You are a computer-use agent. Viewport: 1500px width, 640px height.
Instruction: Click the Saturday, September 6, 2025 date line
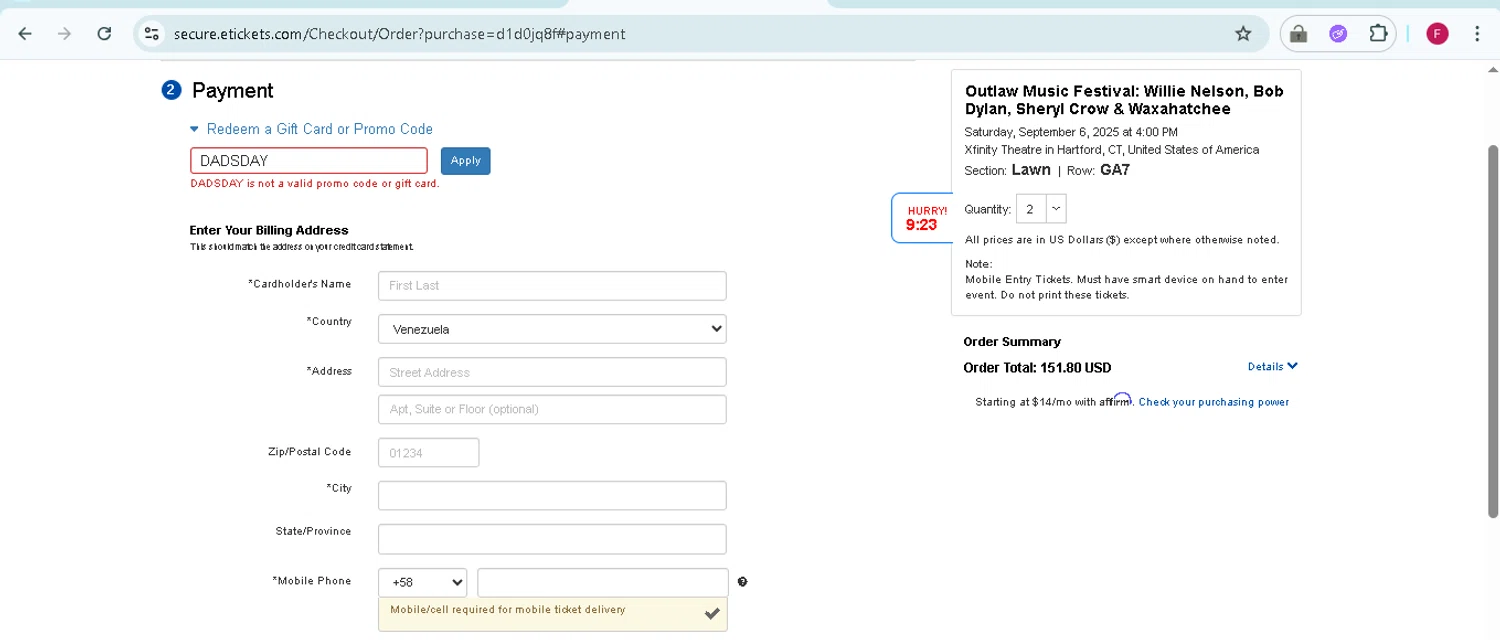[x=1071, y=132]
